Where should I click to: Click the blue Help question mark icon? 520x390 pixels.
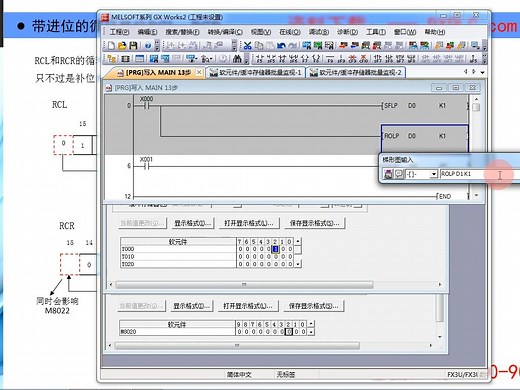coord(148,46)
